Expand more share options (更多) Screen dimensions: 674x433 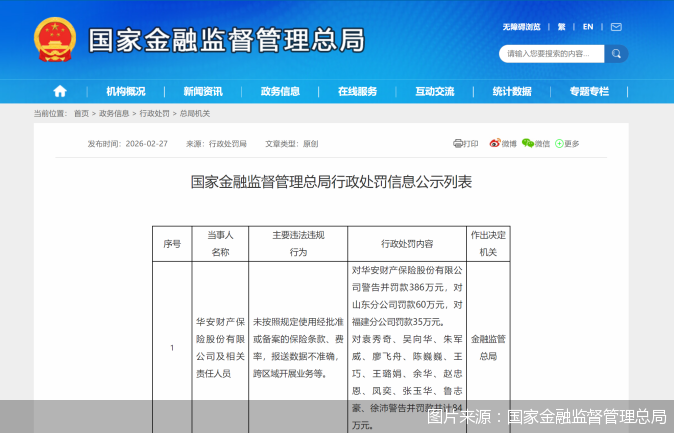pos(567,144)
